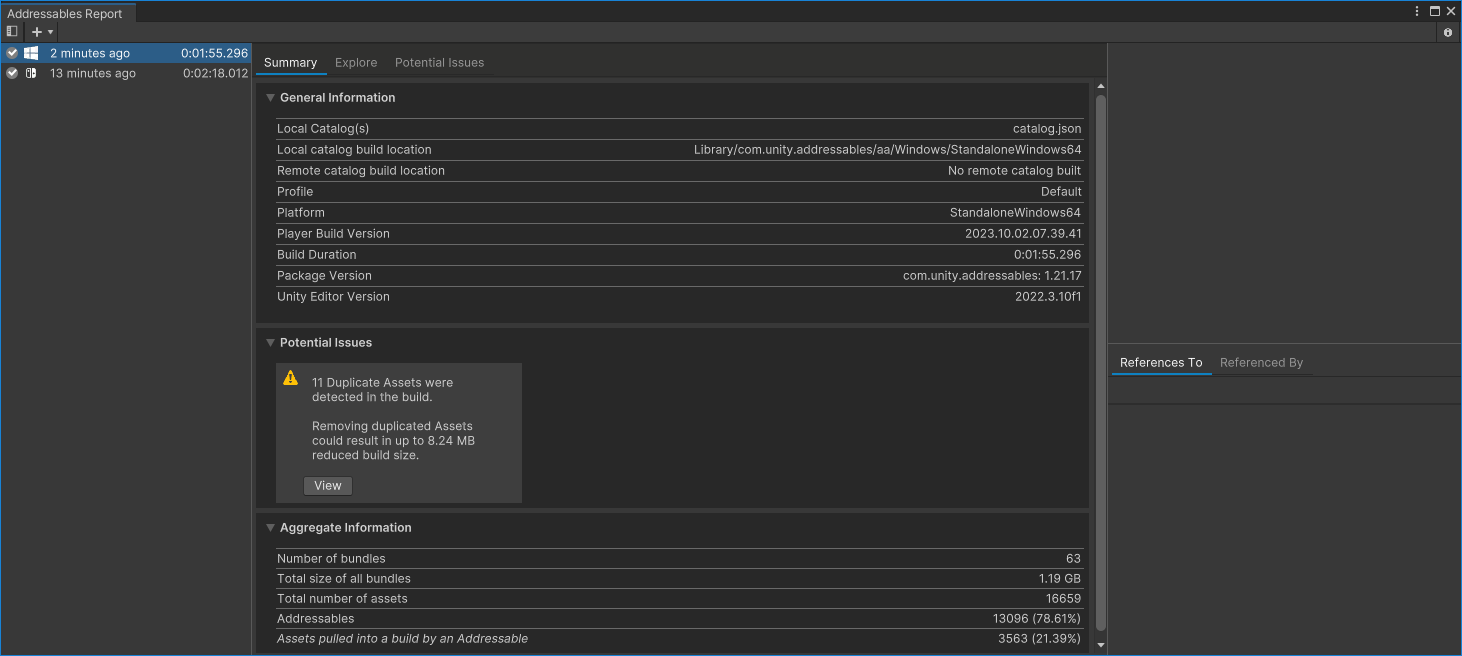Viewport: 1462px width, 656px height.
Task: Collapse the General Information section
Action: click(x=269, y=97)
